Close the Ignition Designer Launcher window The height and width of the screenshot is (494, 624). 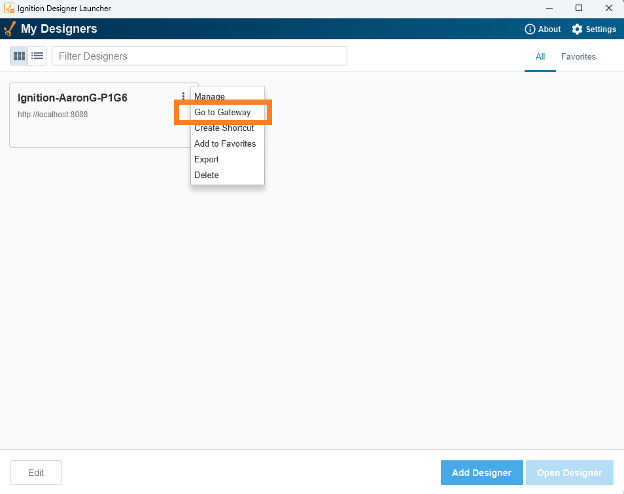tap(608, 8)
